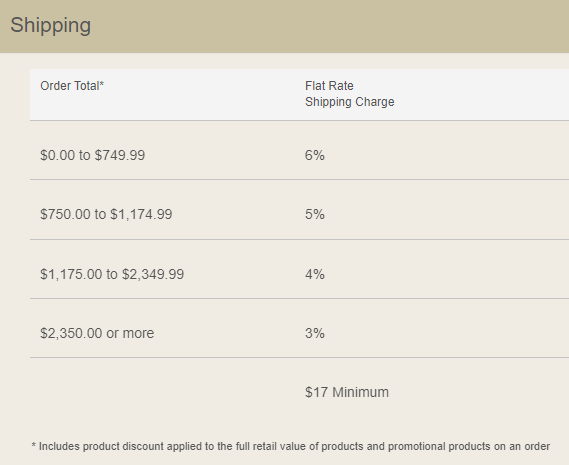Select the Order Total column header

[72, 86]
